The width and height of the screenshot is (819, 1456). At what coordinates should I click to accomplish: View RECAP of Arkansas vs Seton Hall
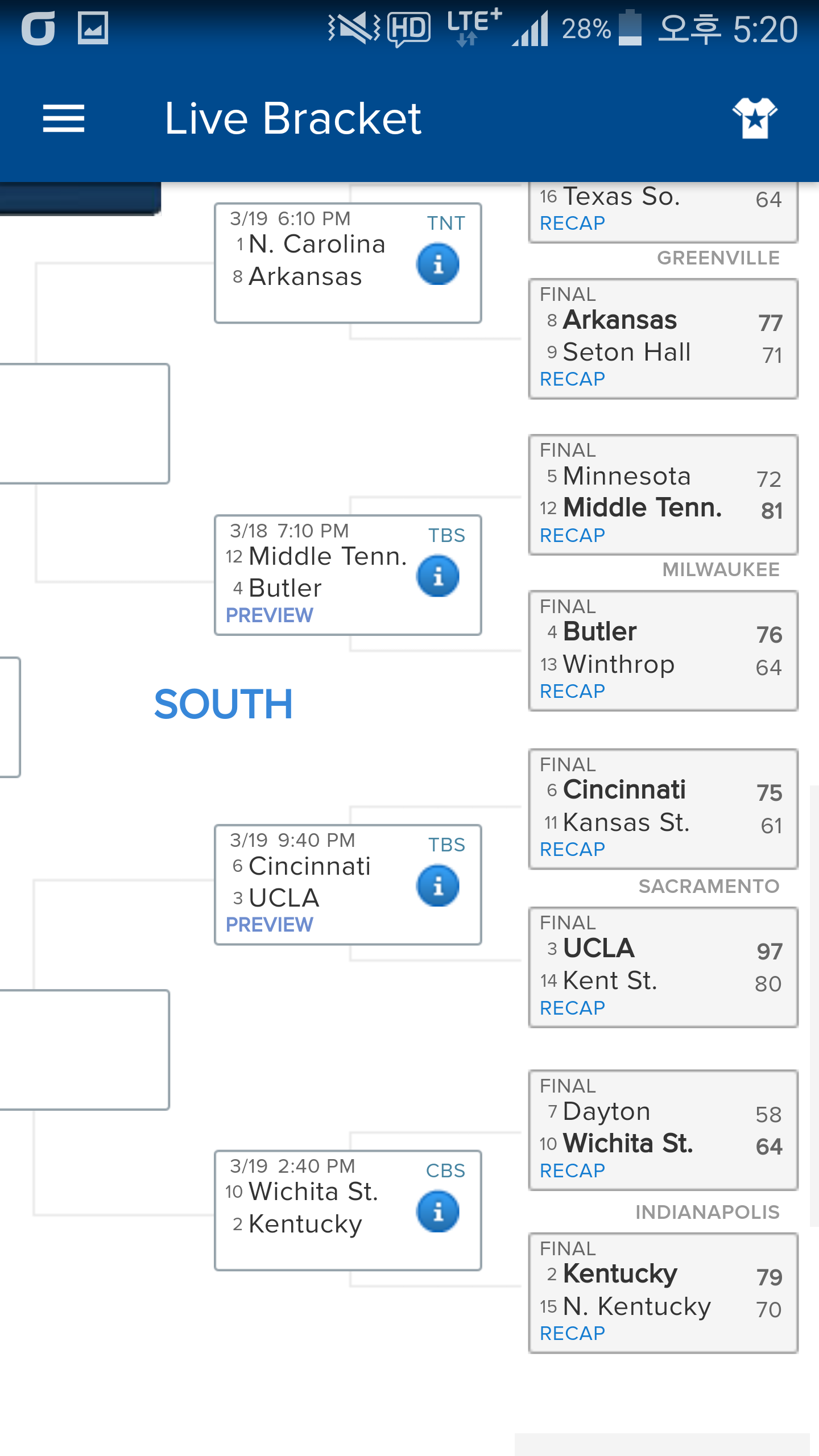(x=572, y=379)
